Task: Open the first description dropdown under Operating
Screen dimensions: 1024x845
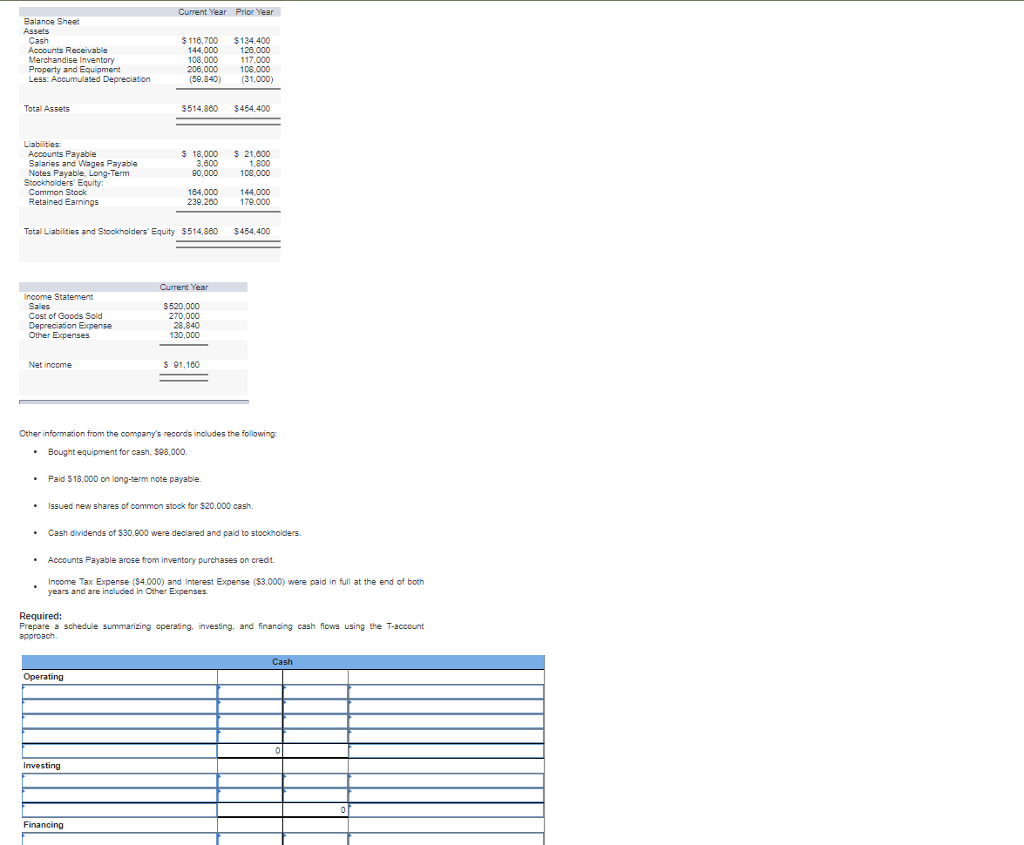Action: click(120, 690)
